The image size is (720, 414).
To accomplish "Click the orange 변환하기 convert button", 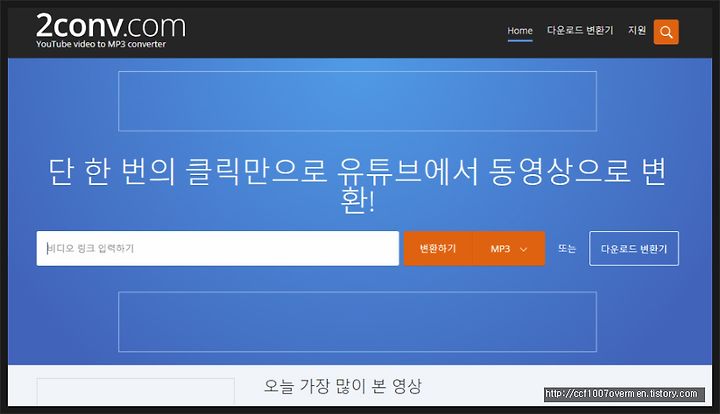I will [438, 248].
